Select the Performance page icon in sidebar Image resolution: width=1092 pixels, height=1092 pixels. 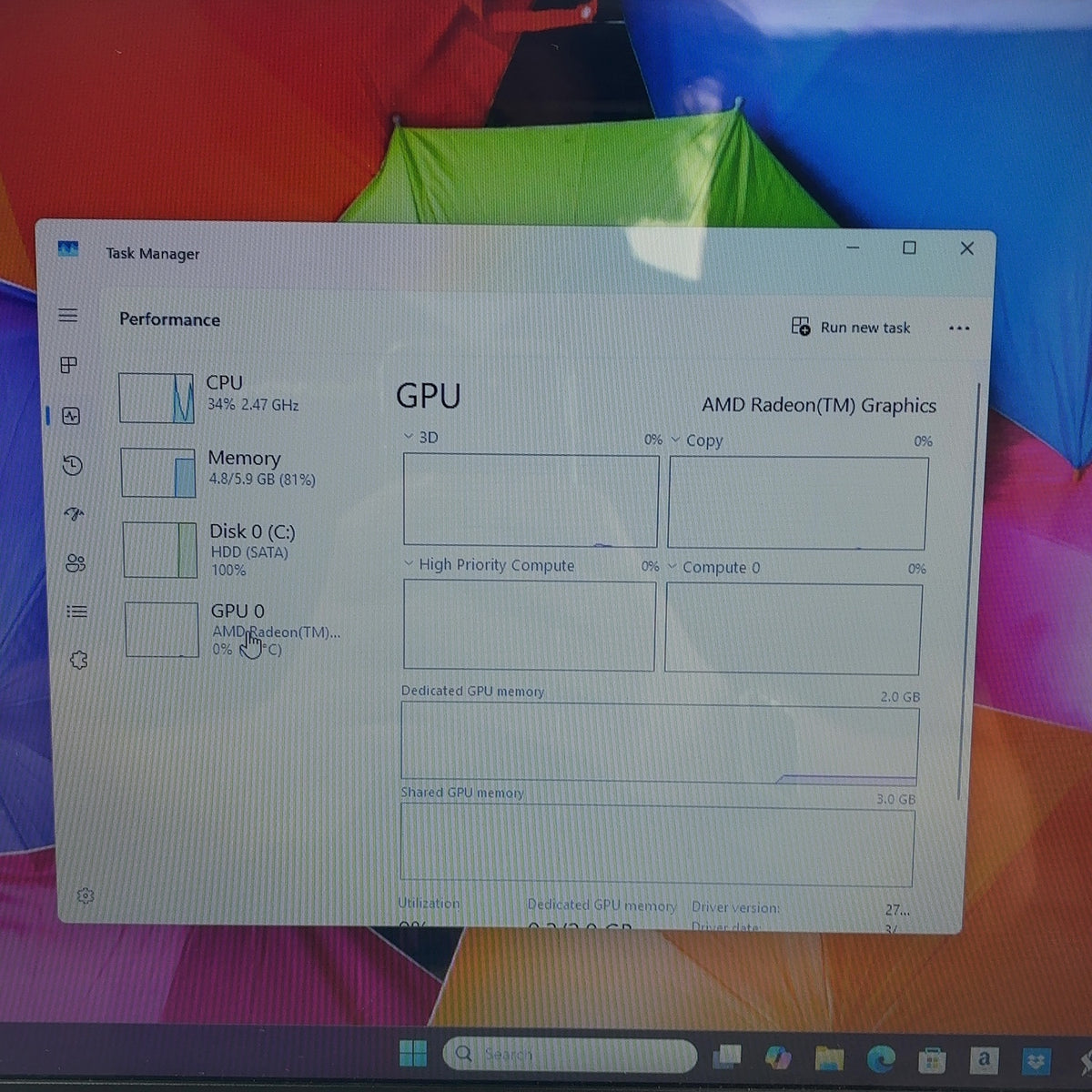pos(71,416)
